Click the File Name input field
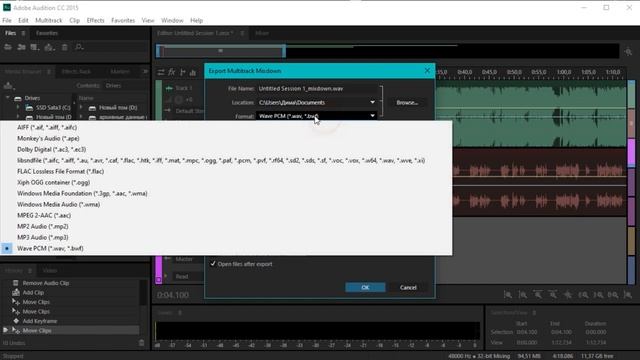 pos(318,89)
